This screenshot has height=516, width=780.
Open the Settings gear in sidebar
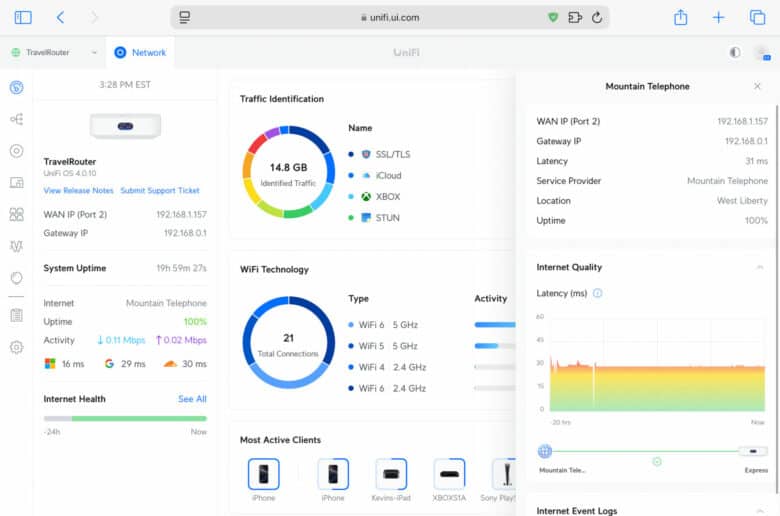16,347
